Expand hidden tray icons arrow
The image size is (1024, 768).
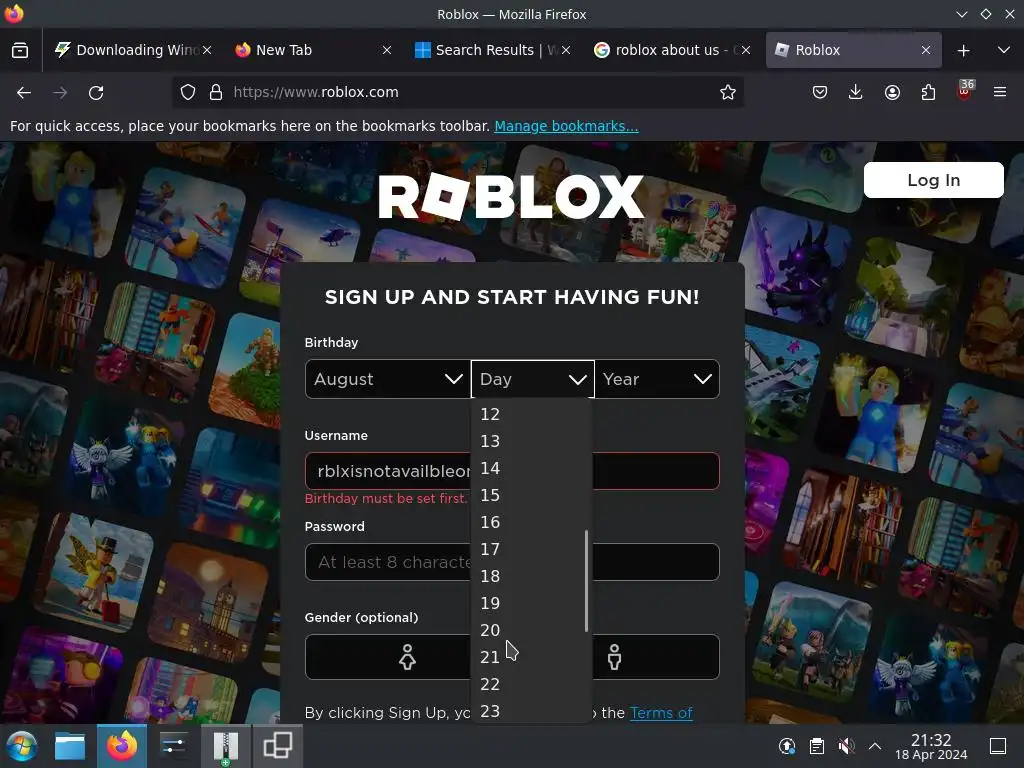[x=875, y=746]
